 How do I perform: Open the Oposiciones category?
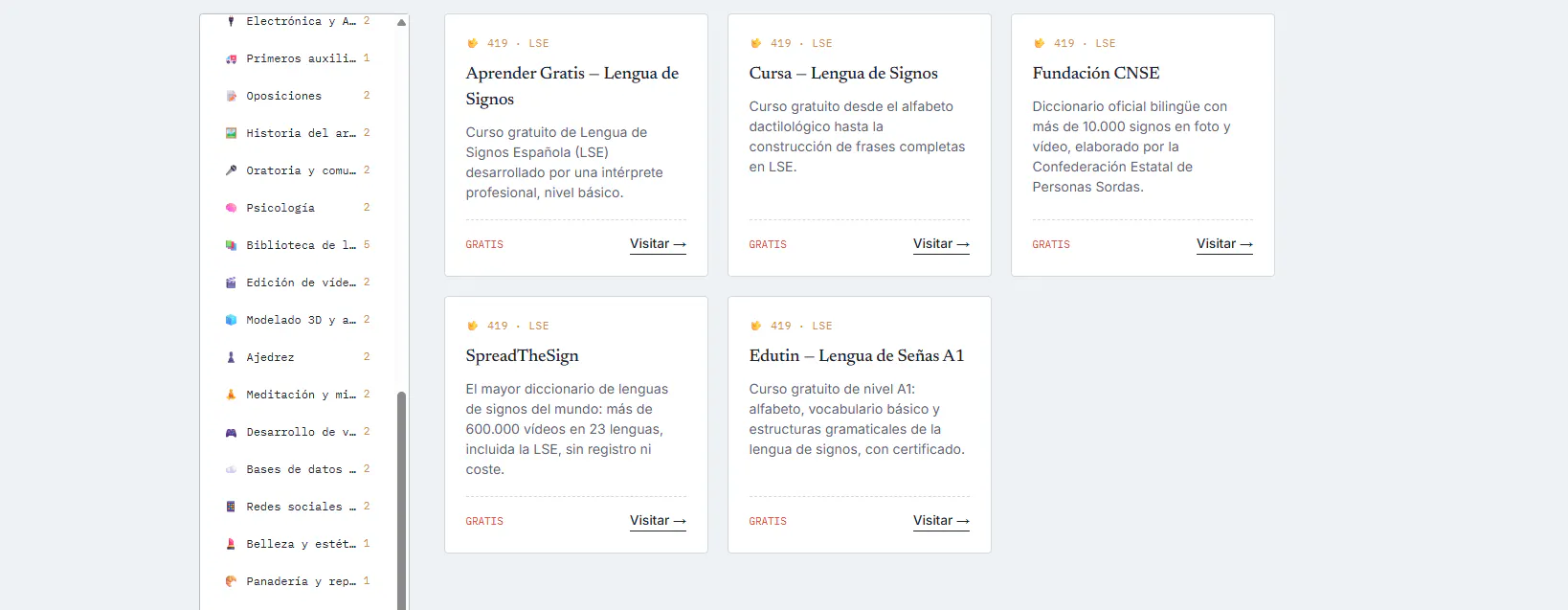(x=298, y=96)
